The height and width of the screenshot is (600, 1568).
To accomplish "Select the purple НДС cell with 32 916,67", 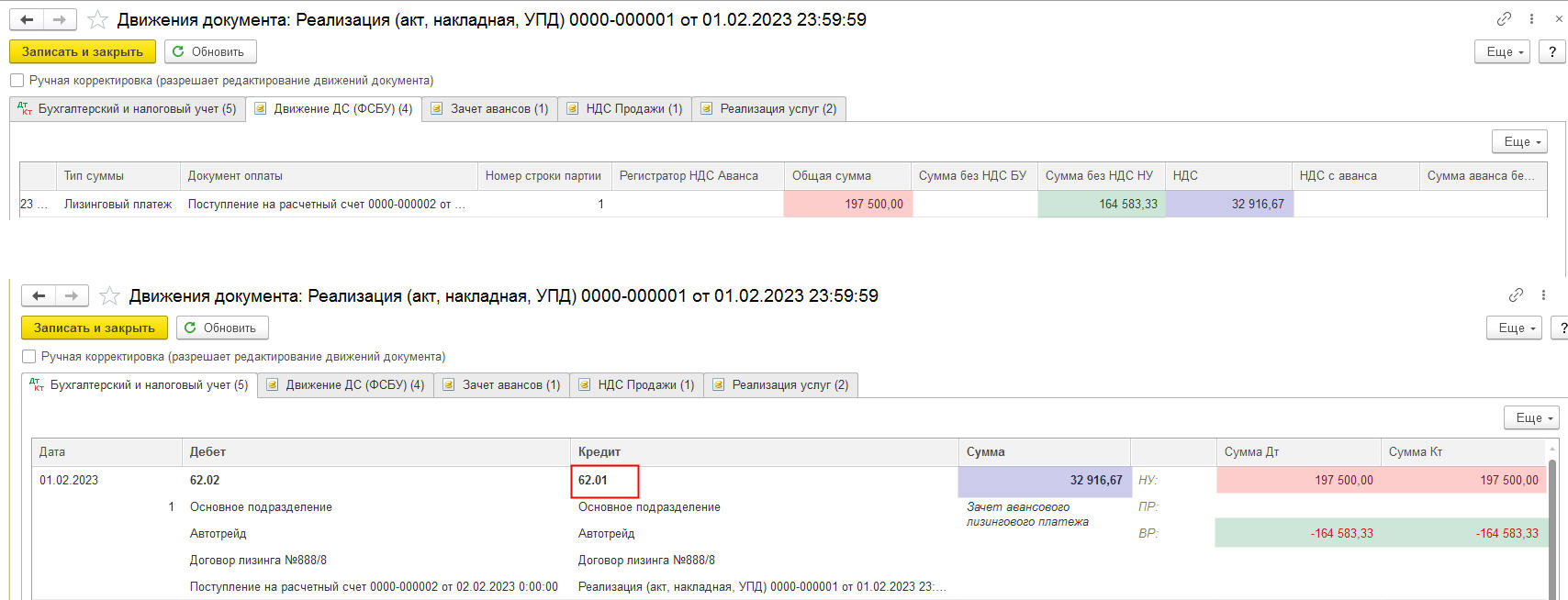I will 1228,204.
